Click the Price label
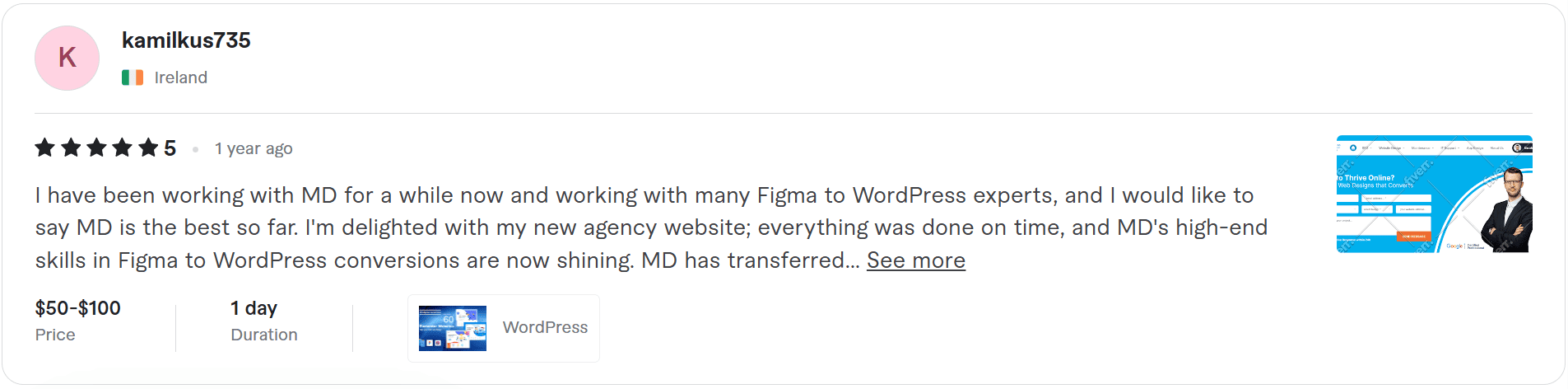 [x=55, y=335]
